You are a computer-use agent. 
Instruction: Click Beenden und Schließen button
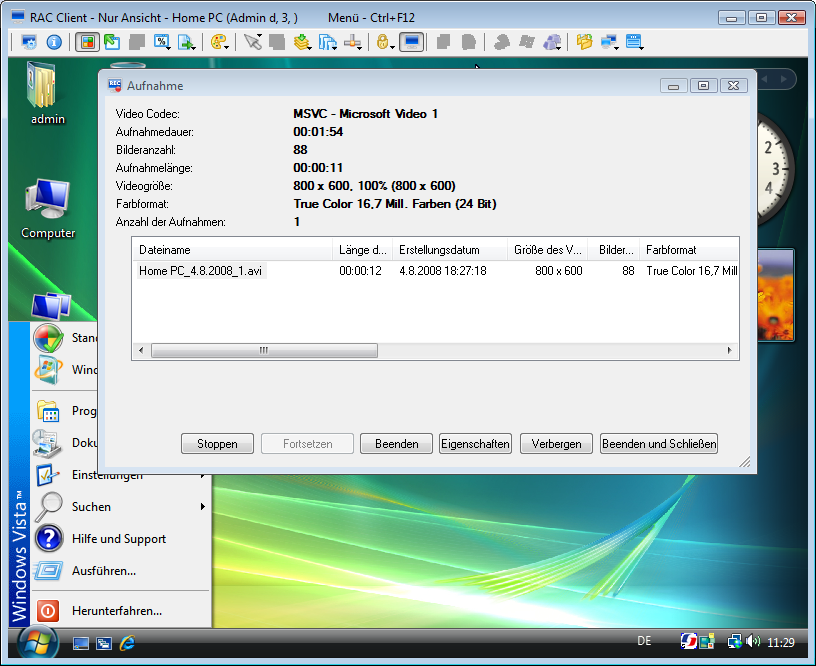659,444
